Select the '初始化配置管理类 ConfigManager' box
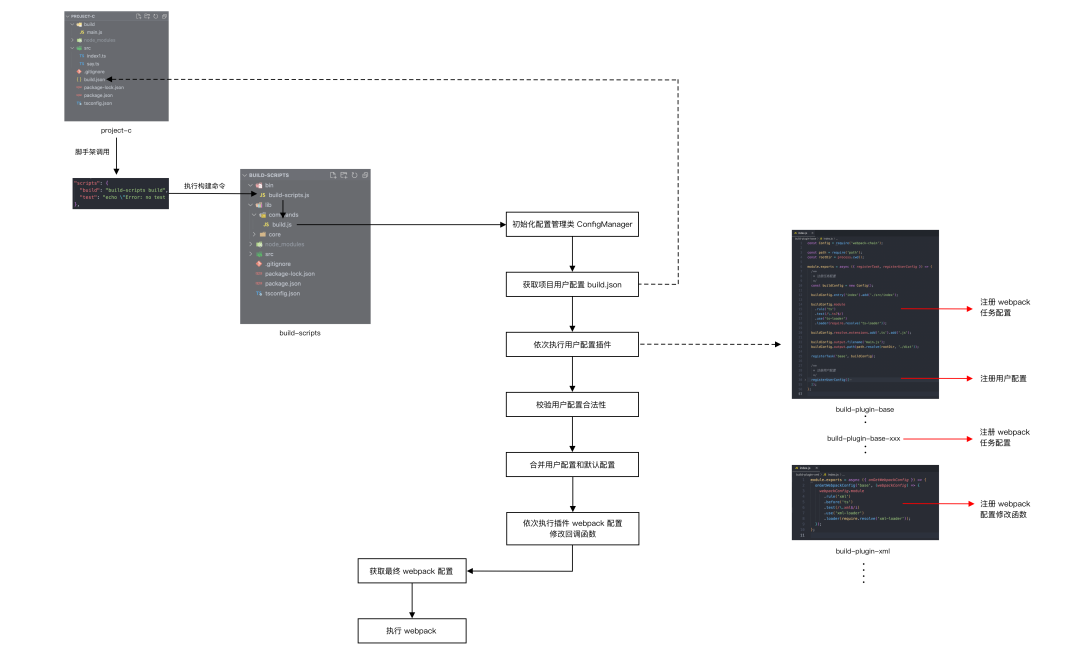The width and height of the screenshot is (1080, 665). (572, 224)
